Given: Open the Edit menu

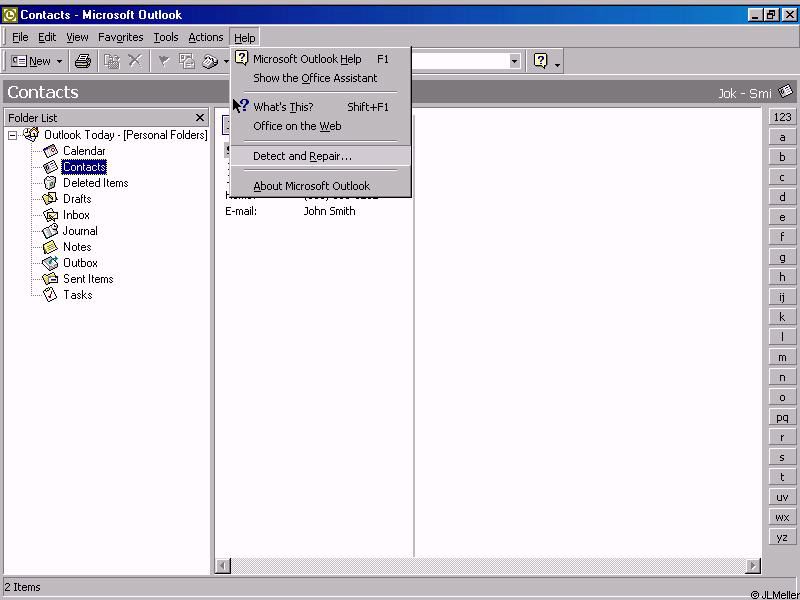Looking at the screenshot, I should coord(47,37).
